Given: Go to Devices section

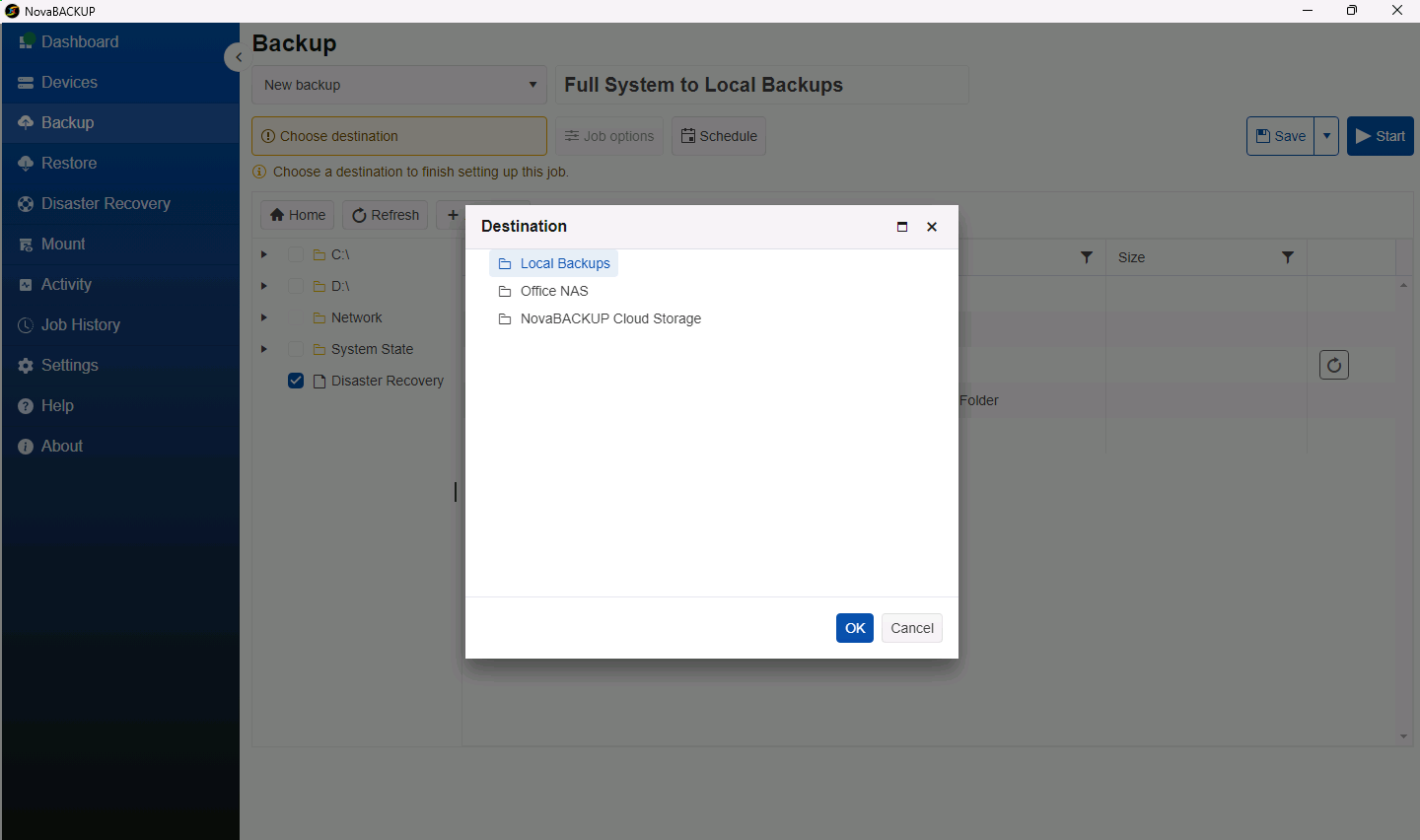Looking at the screenshot, I should (x=120, y=82).
